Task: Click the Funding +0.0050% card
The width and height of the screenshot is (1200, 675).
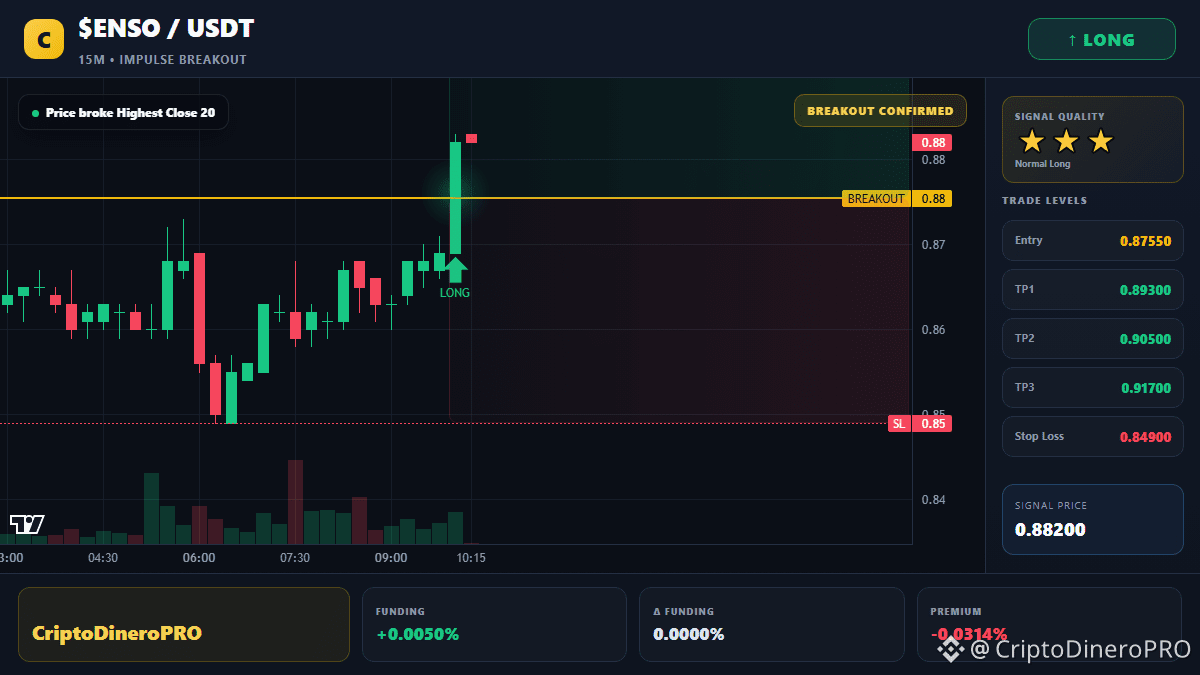Action: 494,624
